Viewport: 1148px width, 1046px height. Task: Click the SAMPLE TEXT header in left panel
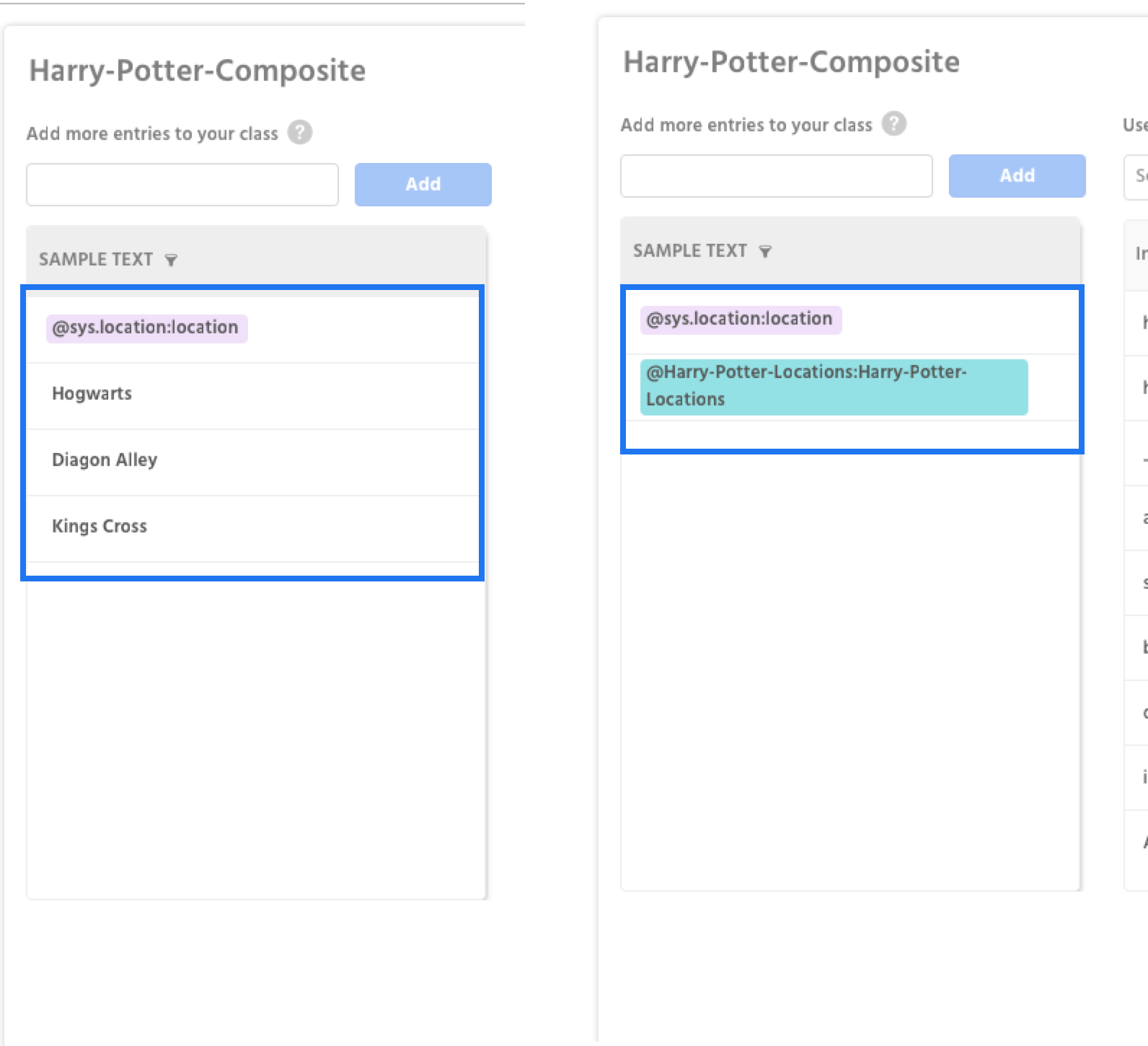click(96, 260)
